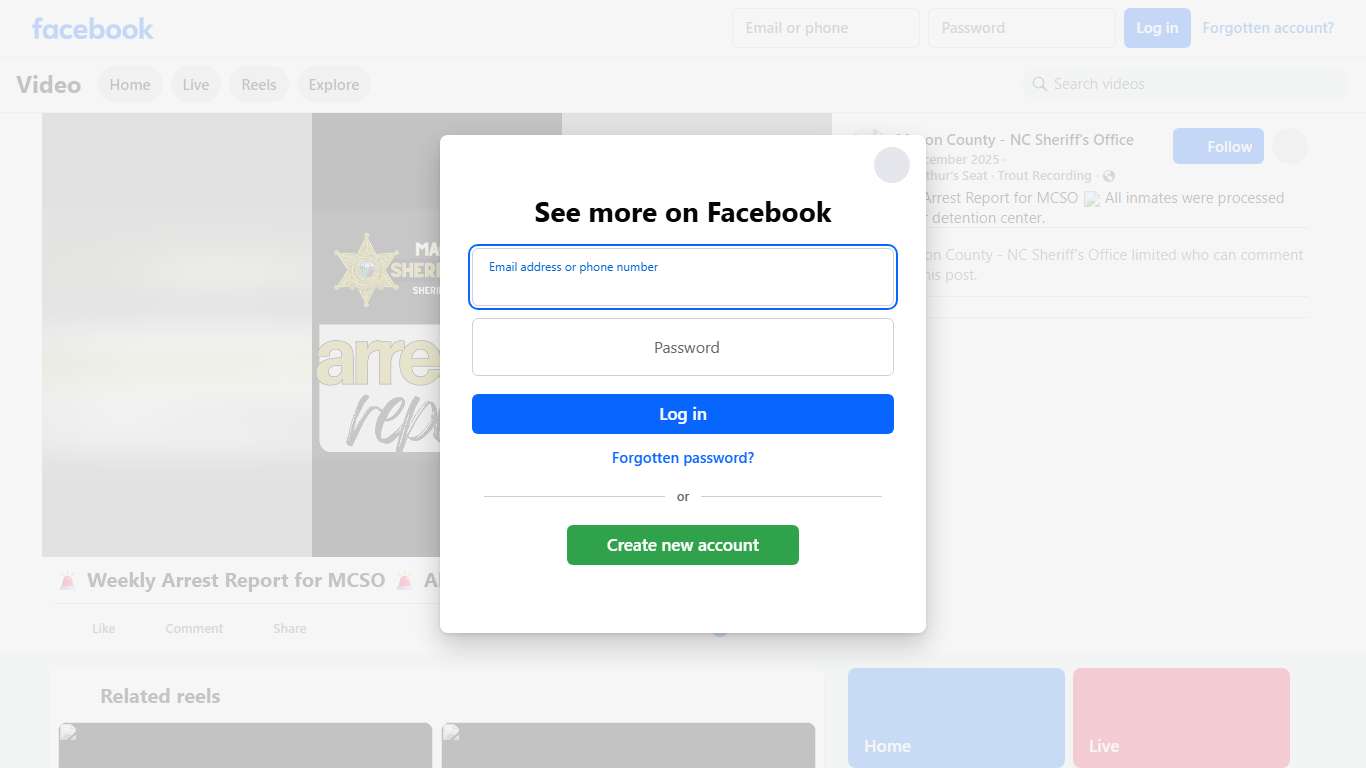Image resolution: width=1366 pixels, height=768 pixels.
Task: Open Forgotten account? link in header
Action: [1268, 28]
